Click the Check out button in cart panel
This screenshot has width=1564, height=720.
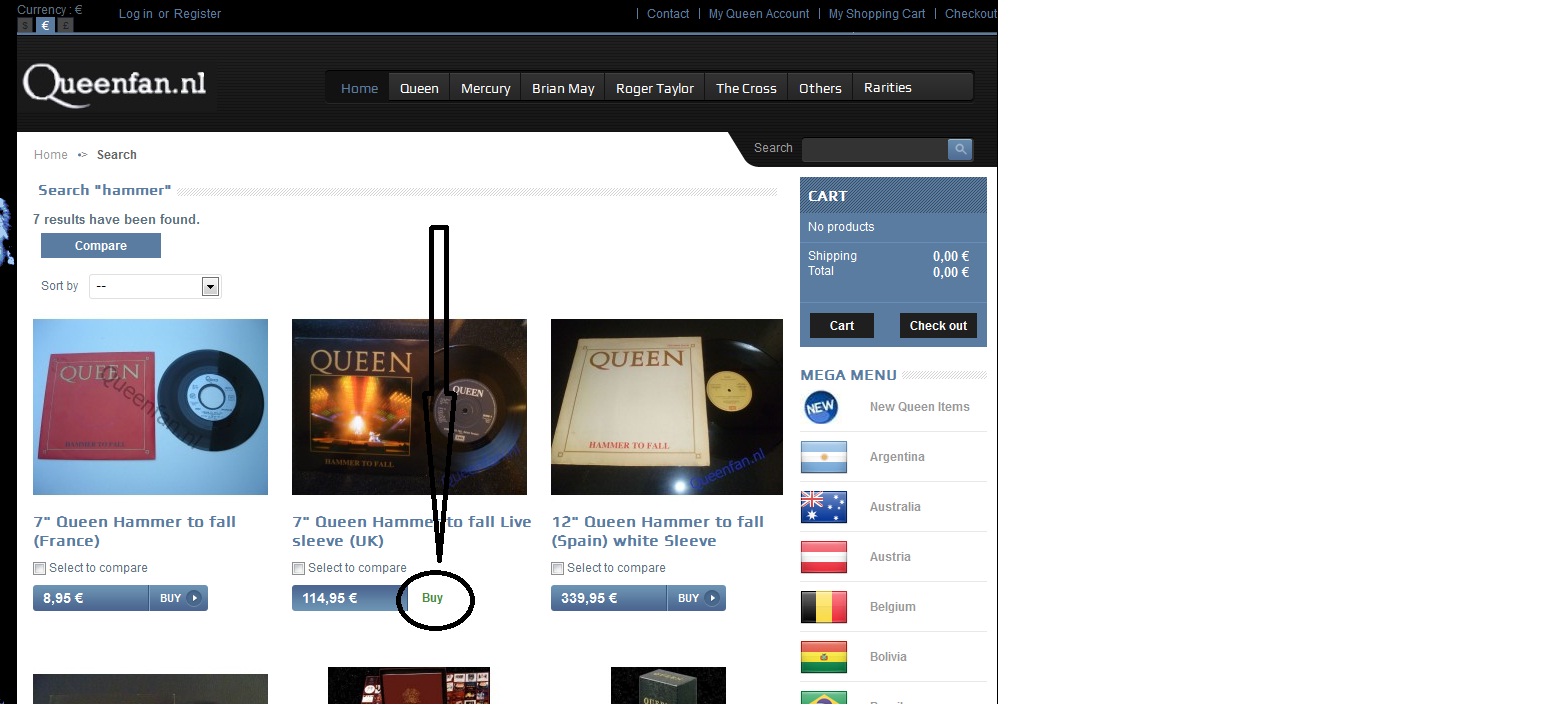click(x=938, y=326)
